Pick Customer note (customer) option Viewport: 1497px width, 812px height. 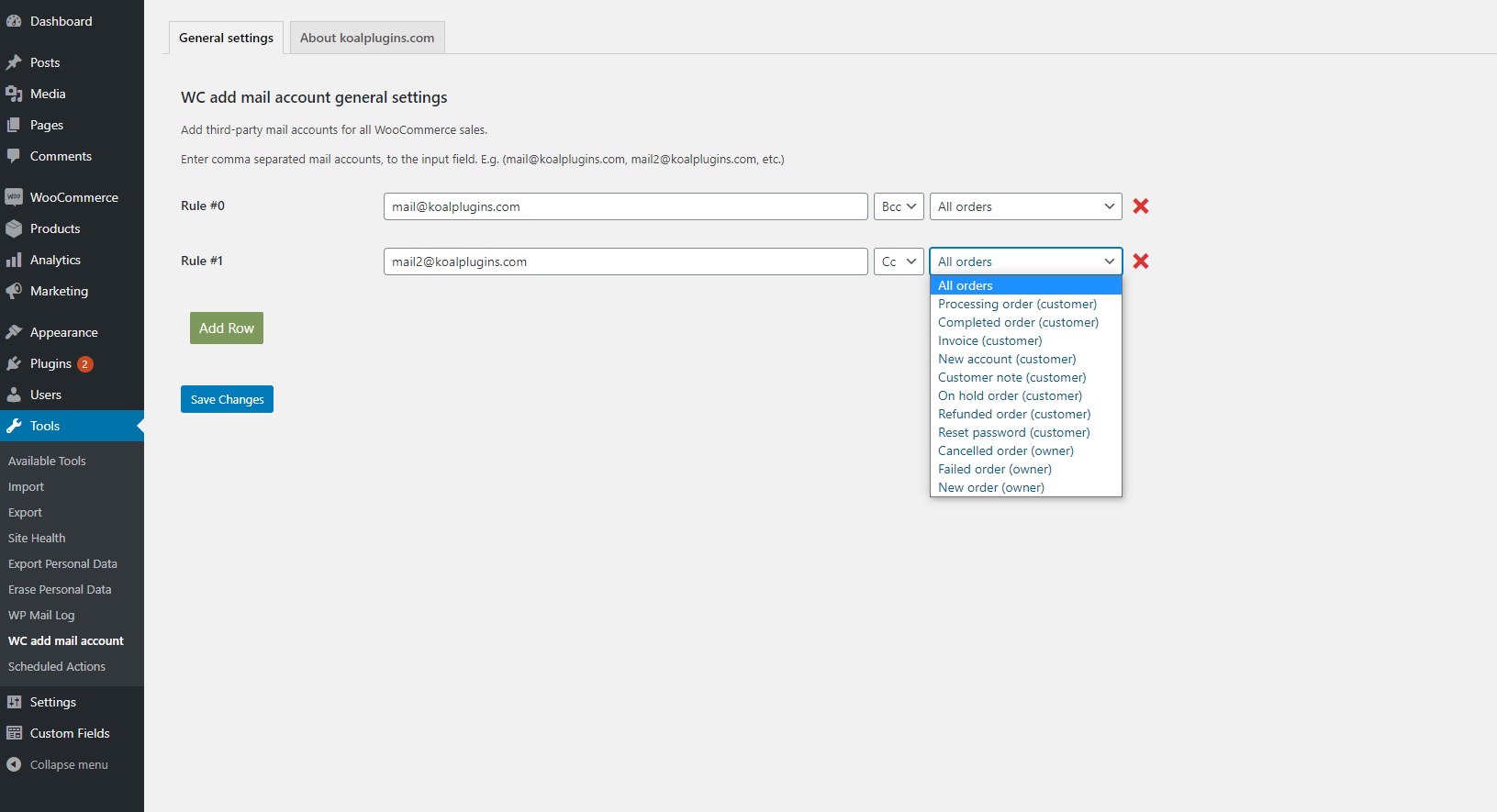1026,377
